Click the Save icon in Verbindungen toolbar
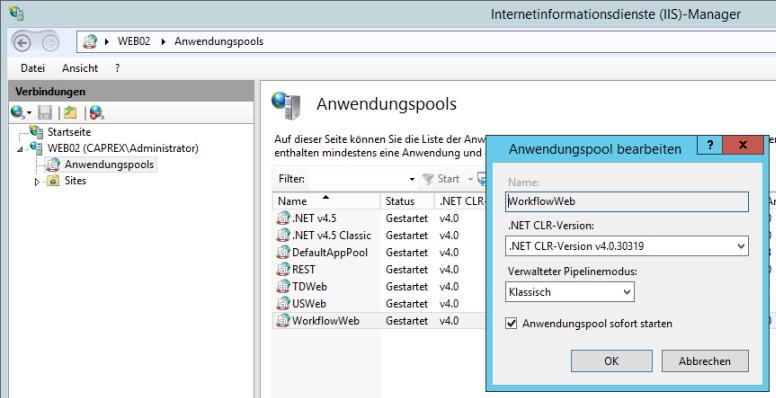The width and height of the screenshot is (776, 398). [x=45, y=113]
